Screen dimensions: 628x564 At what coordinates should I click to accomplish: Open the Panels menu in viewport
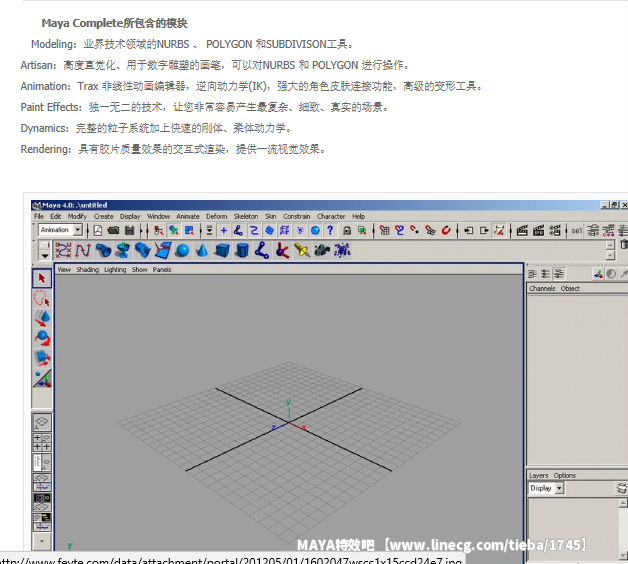[162, 270]
